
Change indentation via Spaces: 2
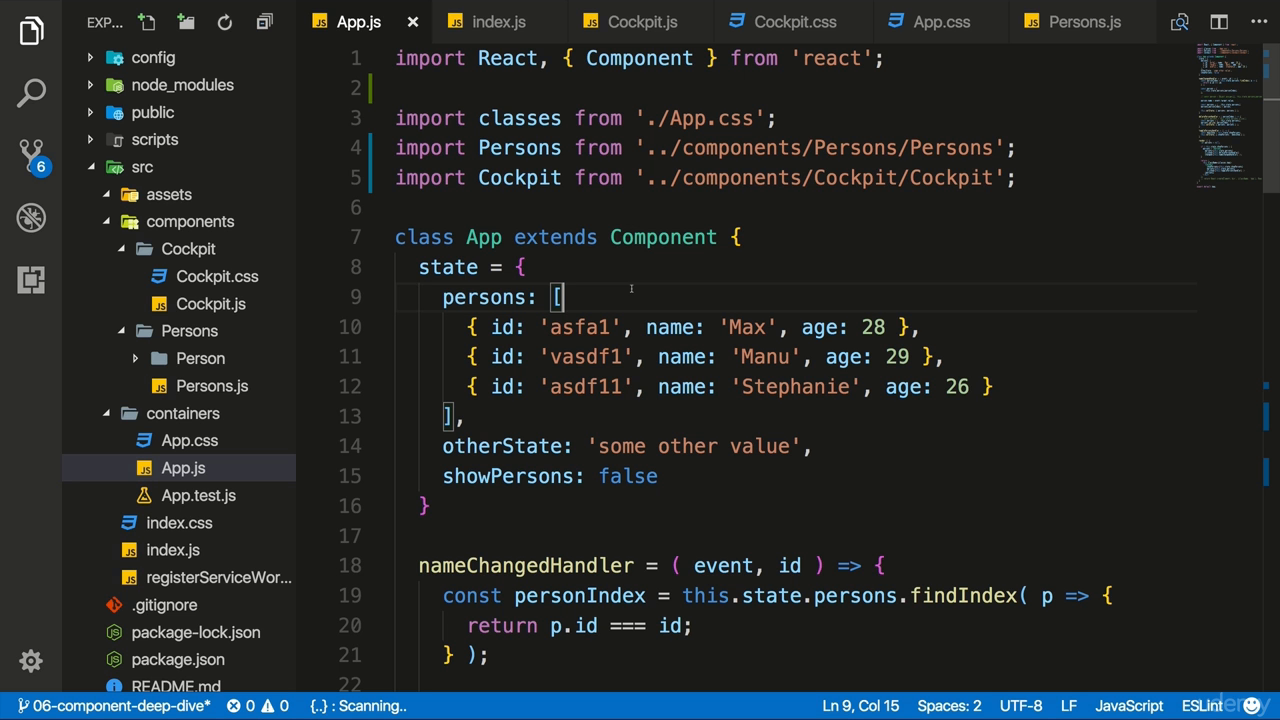coord(949,706)
